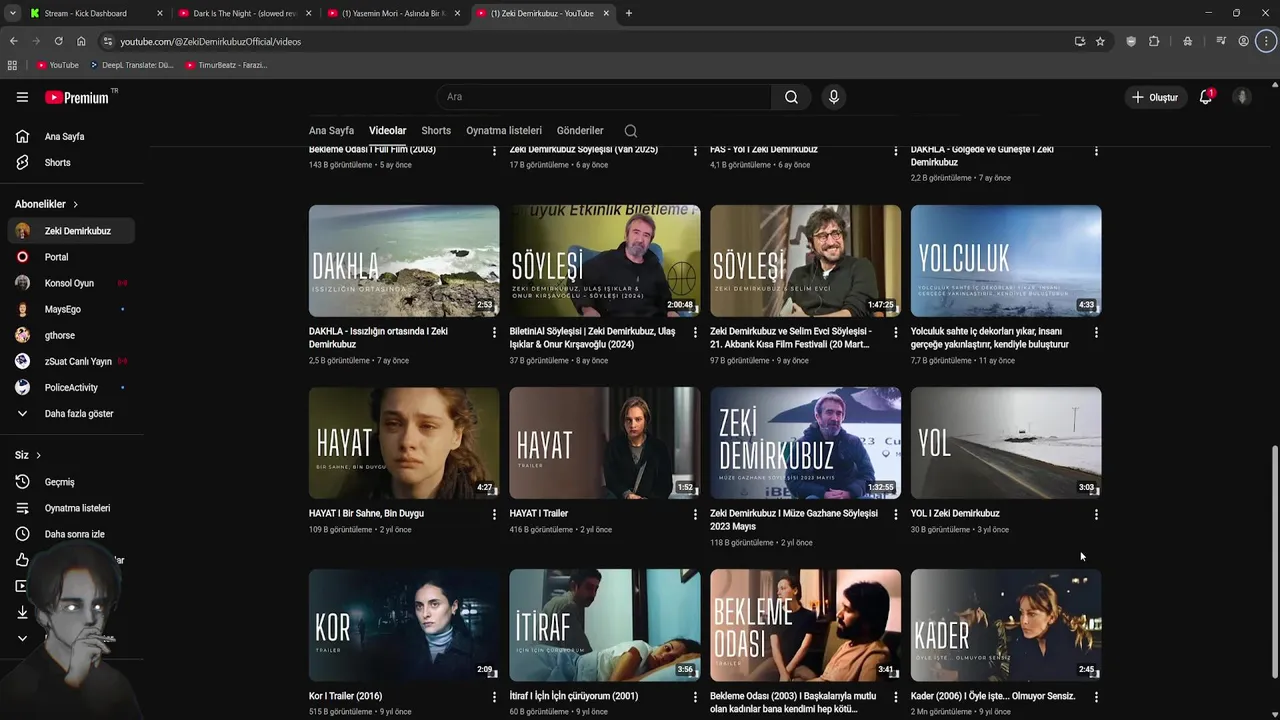Activate voice search microphone
Viewport: 1280px width, 720px height.
(833, 97)
